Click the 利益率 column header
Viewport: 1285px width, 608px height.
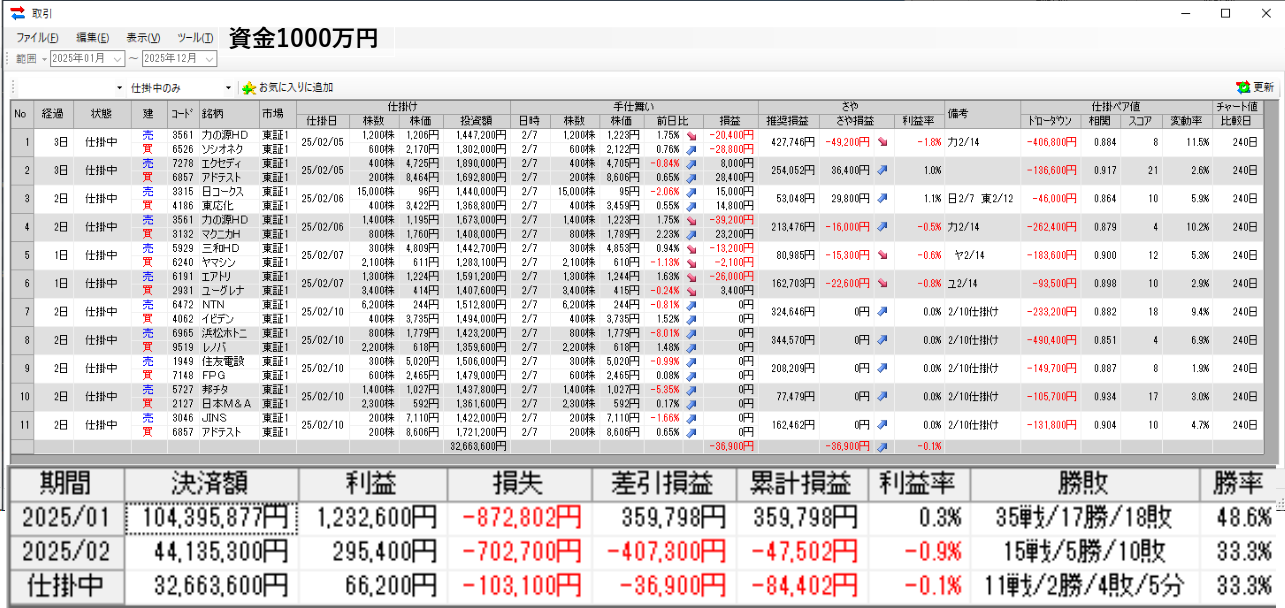[x=918, y=121]
